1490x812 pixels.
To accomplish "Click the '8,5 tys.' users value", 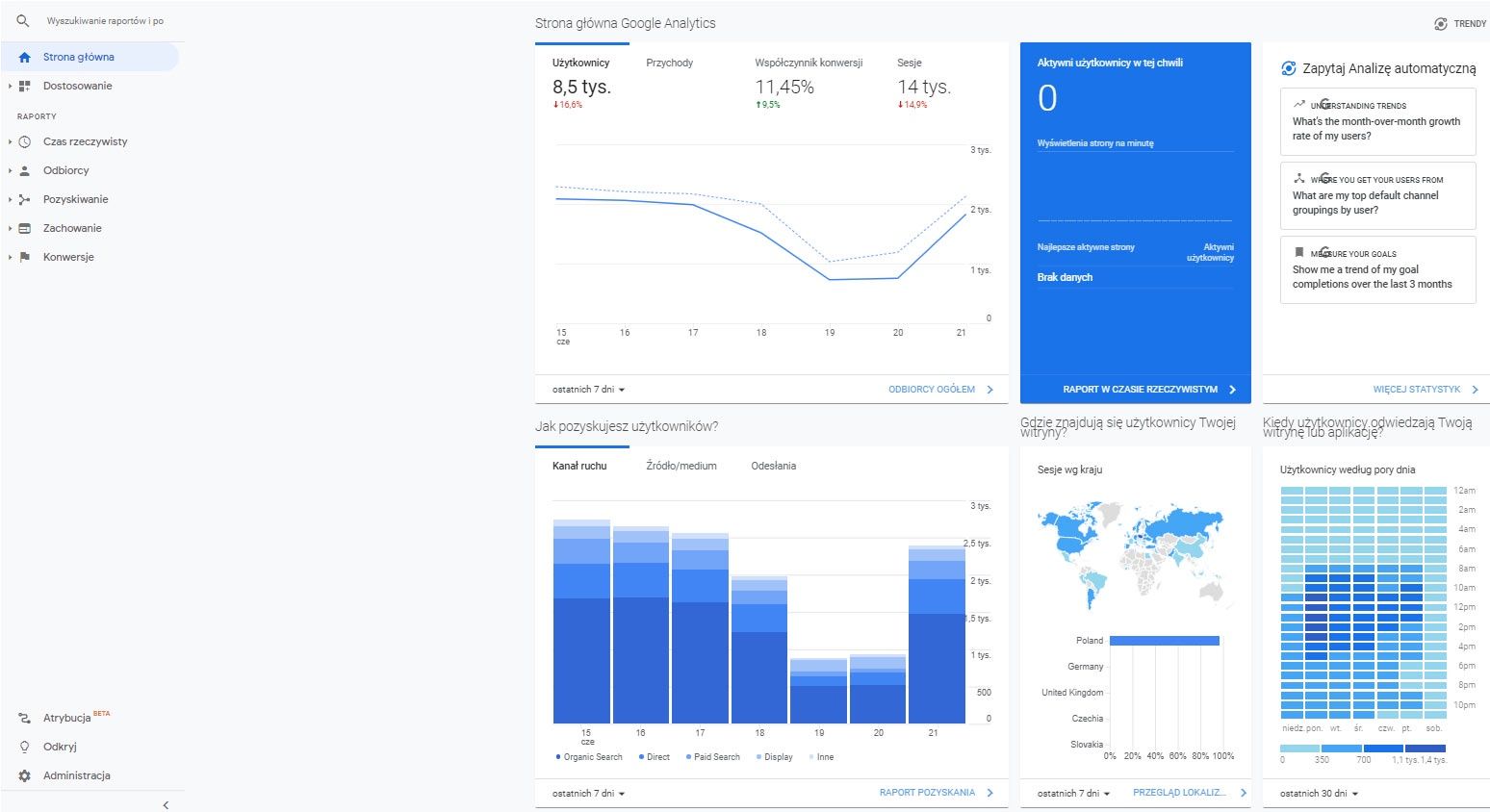I will click(581, 87).
